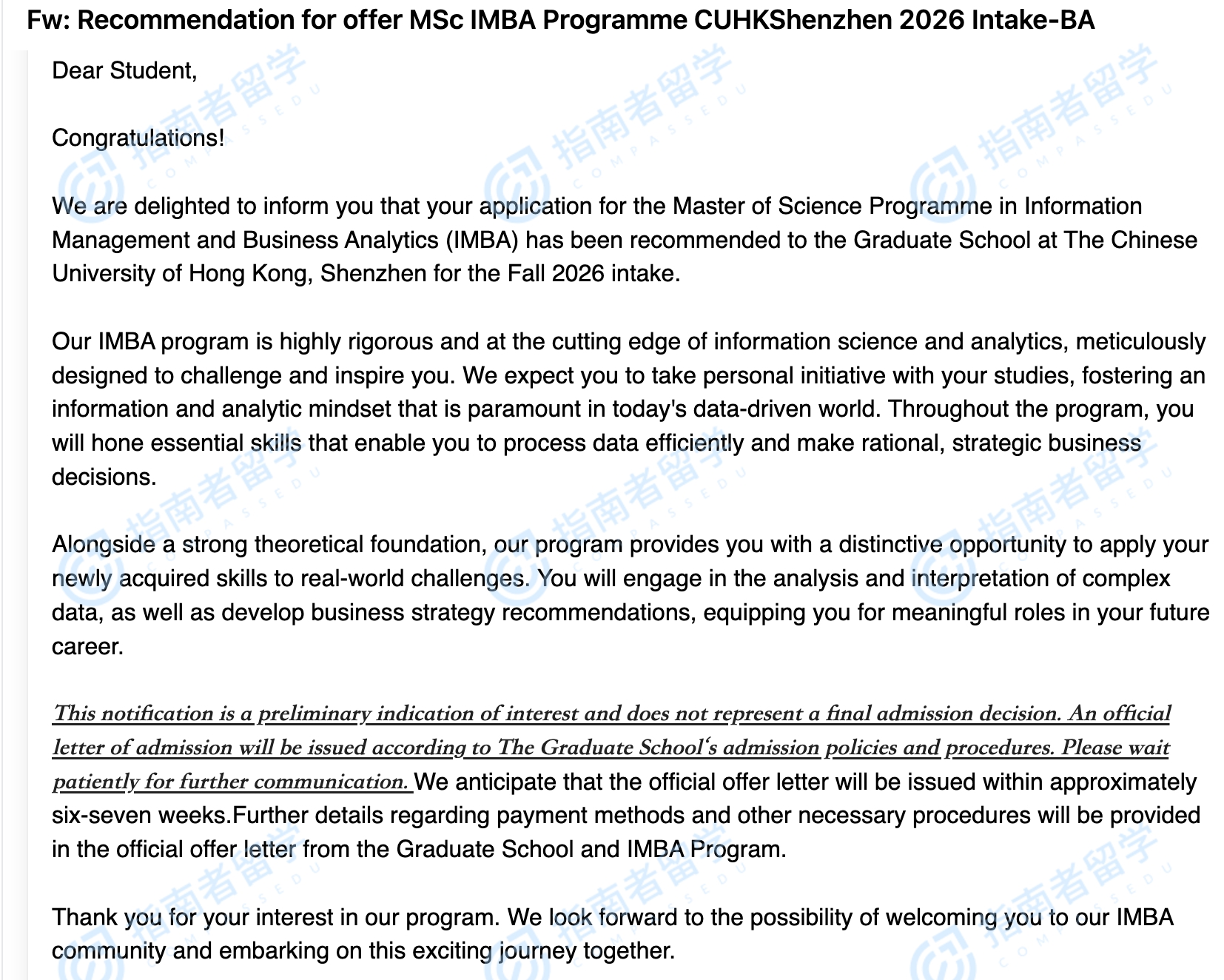Image resolution: width=1224 pixels, height=980 pixels.
Task: Click the "Dear Student," greeting
Action: point(124,70)
